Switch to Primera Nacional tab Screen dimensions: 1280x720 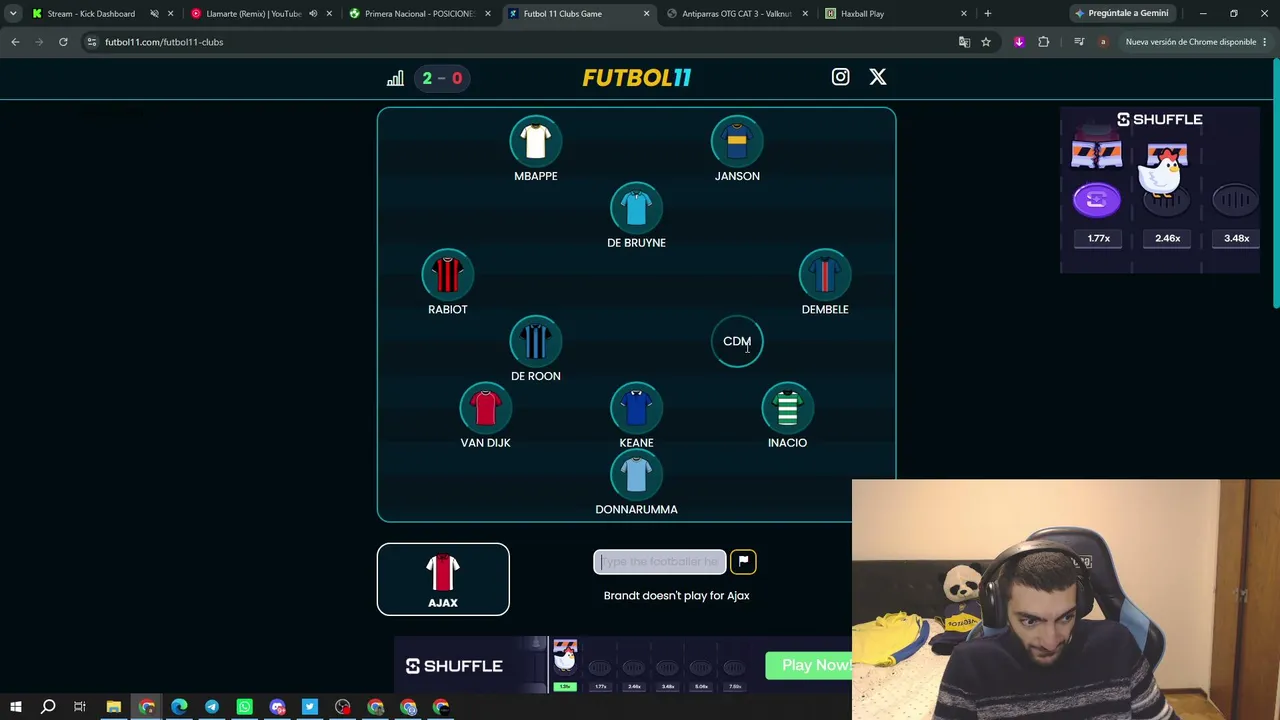coord(419,14)
